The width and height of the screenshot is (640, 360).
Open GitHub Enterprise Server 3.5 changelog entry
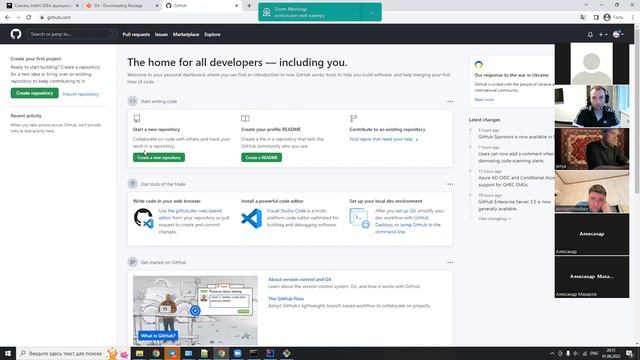514,205
